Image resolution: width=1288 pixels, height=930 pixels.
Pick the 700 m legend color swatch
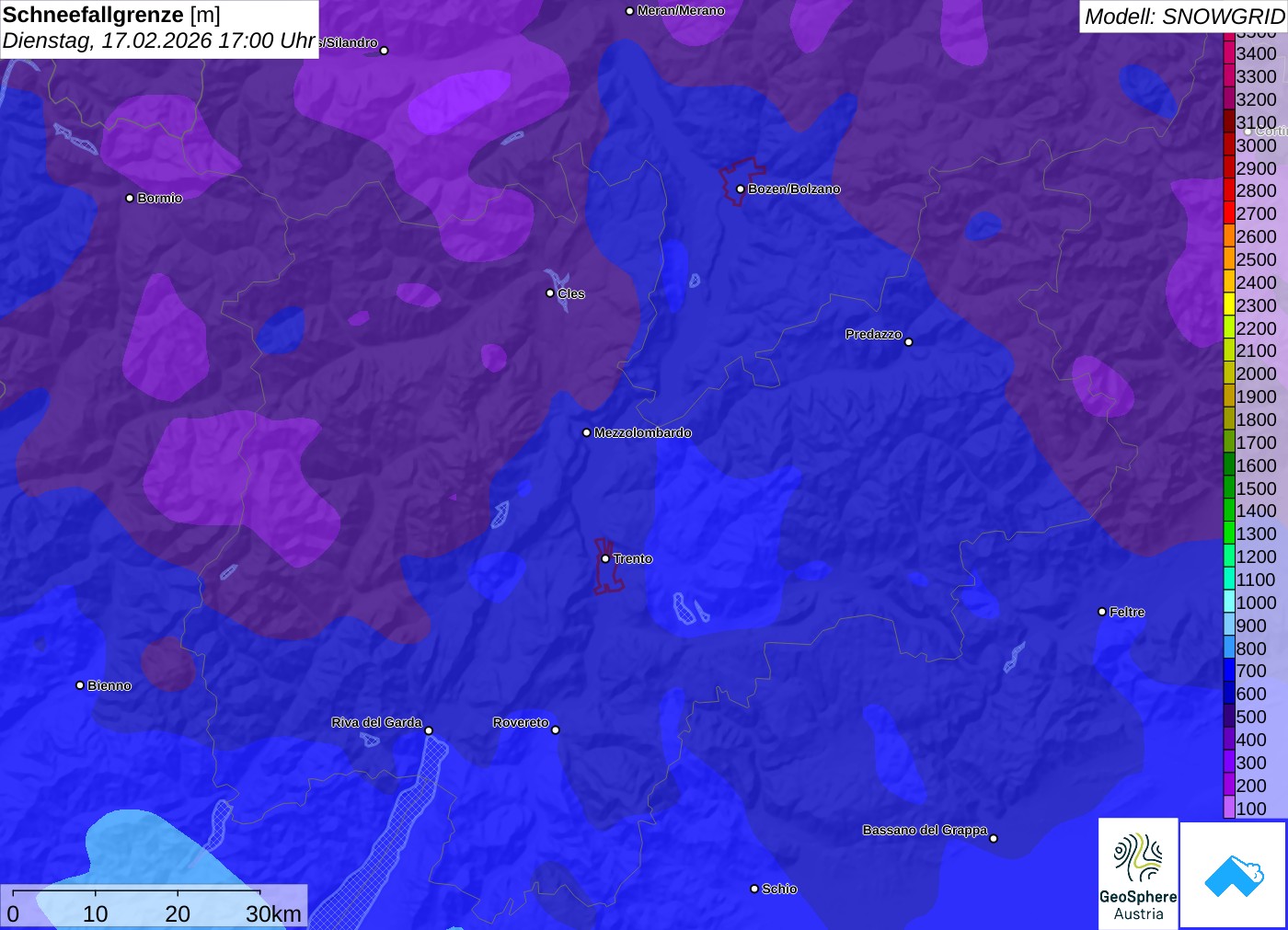click(1229, 672)
